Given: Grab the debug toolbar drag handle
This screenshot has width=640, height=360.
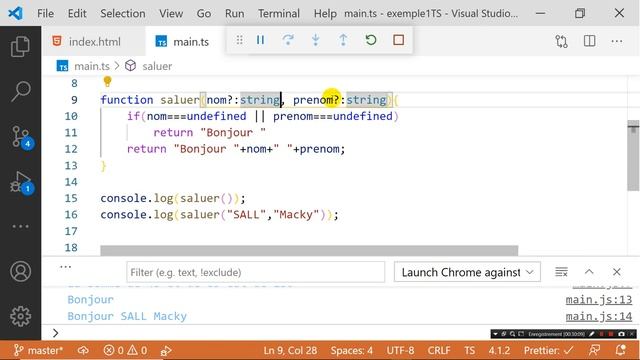Looking at the screenshot, I should click(240, 40).
